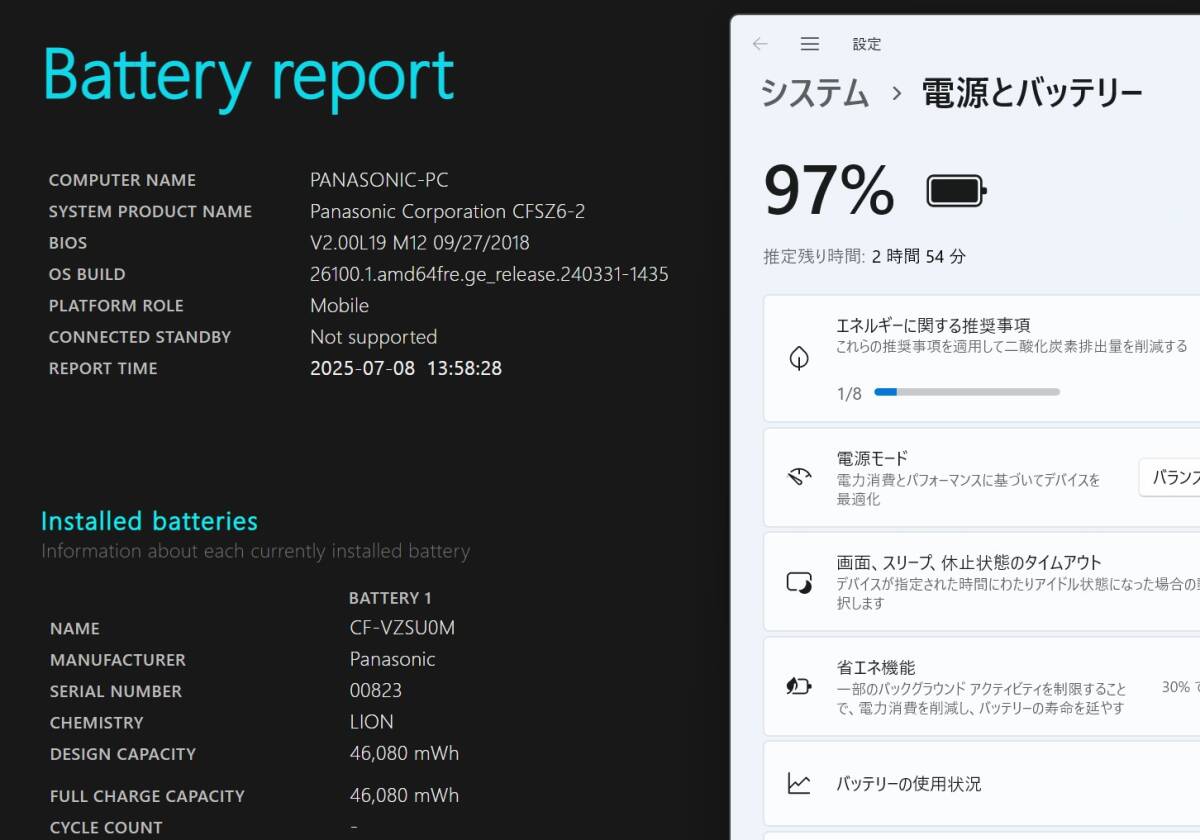Open エネルギーに関する推奨事項 card
The image size is (1200, 840).
[x=982, y=358]
